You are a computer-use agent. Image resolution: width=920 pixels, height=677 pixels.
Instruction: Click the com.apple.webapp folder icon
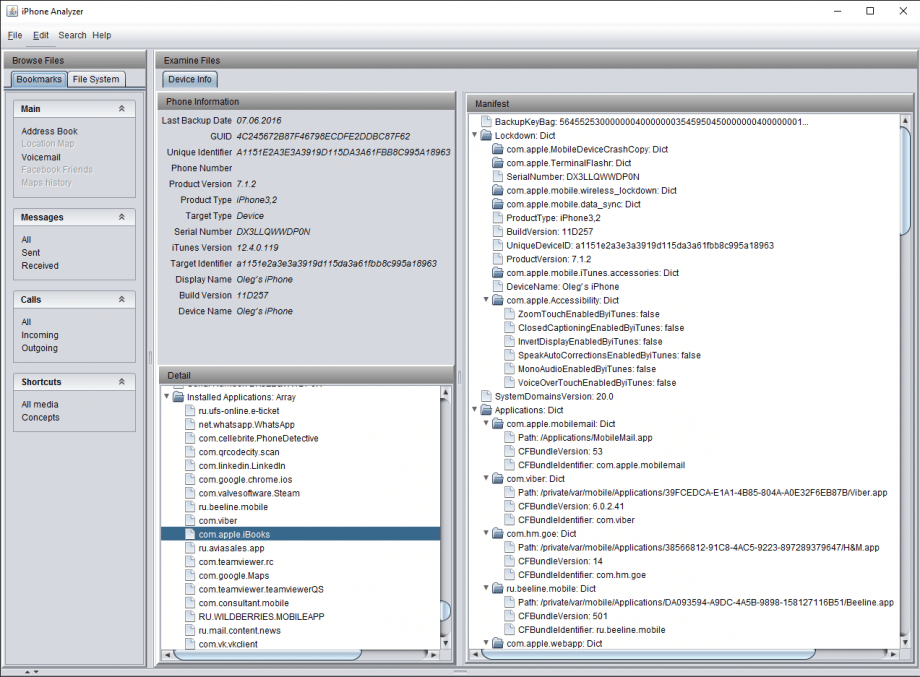[x=497, y=644]
